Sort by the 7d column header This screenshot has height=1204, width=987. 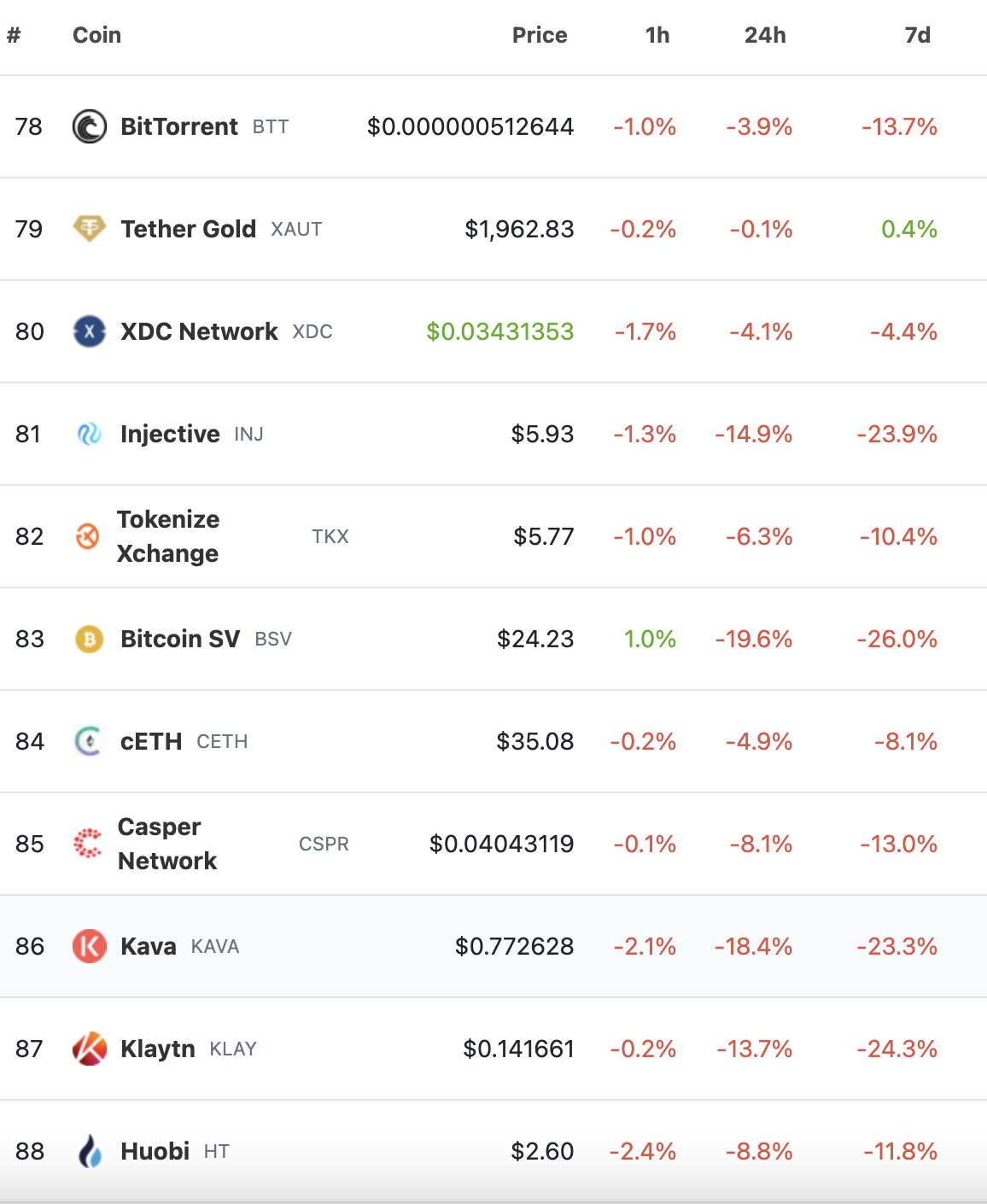pyautogui.click(x=918, y=35)
